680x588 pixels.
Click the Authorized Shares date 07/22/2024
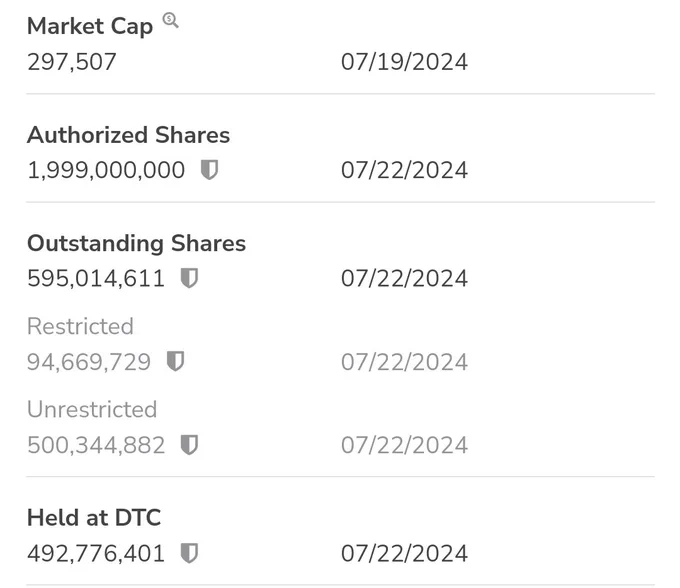click(404, 170)
